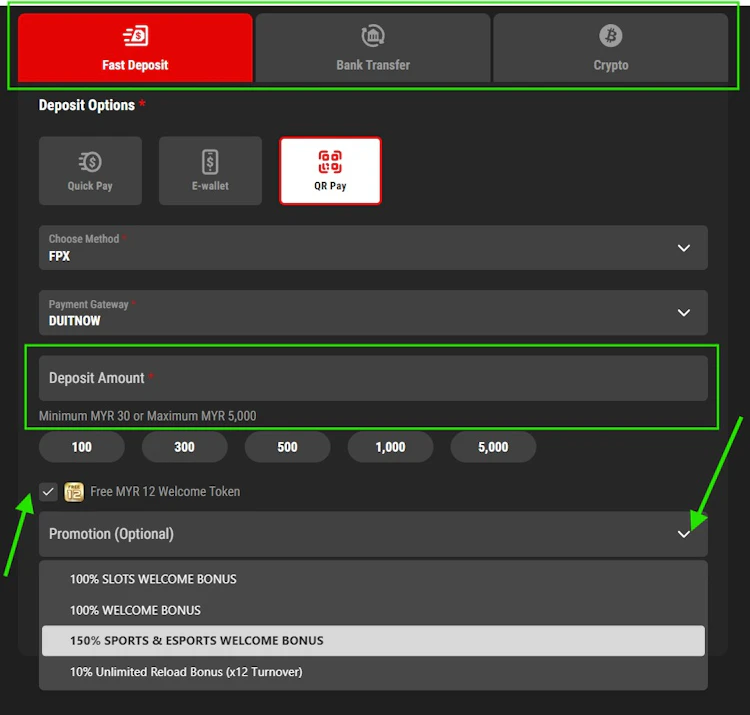750x715 pixels.
Task: Pick the 1,000 preset amount
Action: click(390, 447)
